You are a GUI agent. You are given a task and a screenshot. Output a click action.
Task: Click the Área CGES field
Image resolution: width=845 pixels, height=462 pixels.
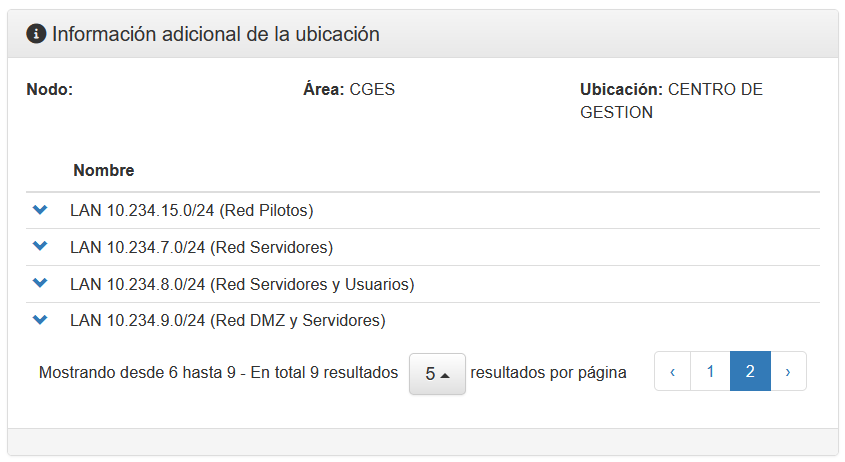[349, 89]
